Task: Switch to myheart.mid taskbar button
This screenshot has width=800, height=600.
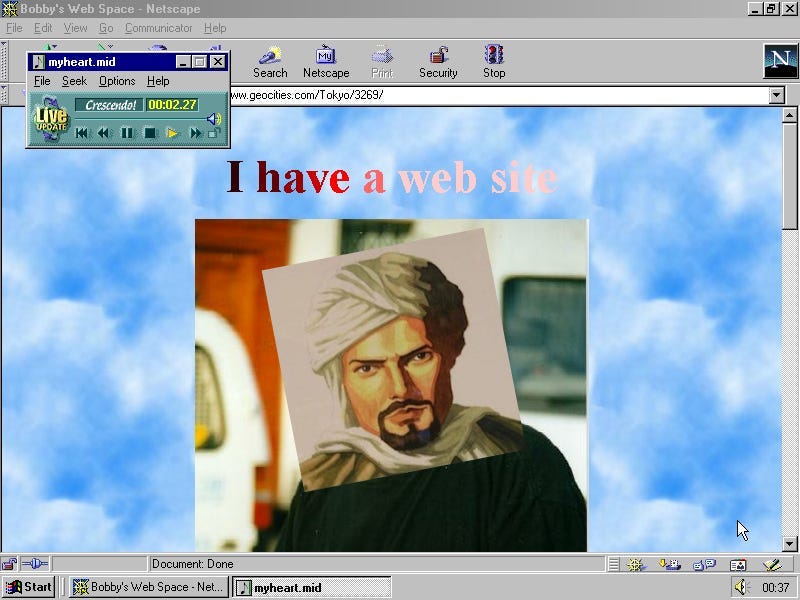Action: coord(312,587)
